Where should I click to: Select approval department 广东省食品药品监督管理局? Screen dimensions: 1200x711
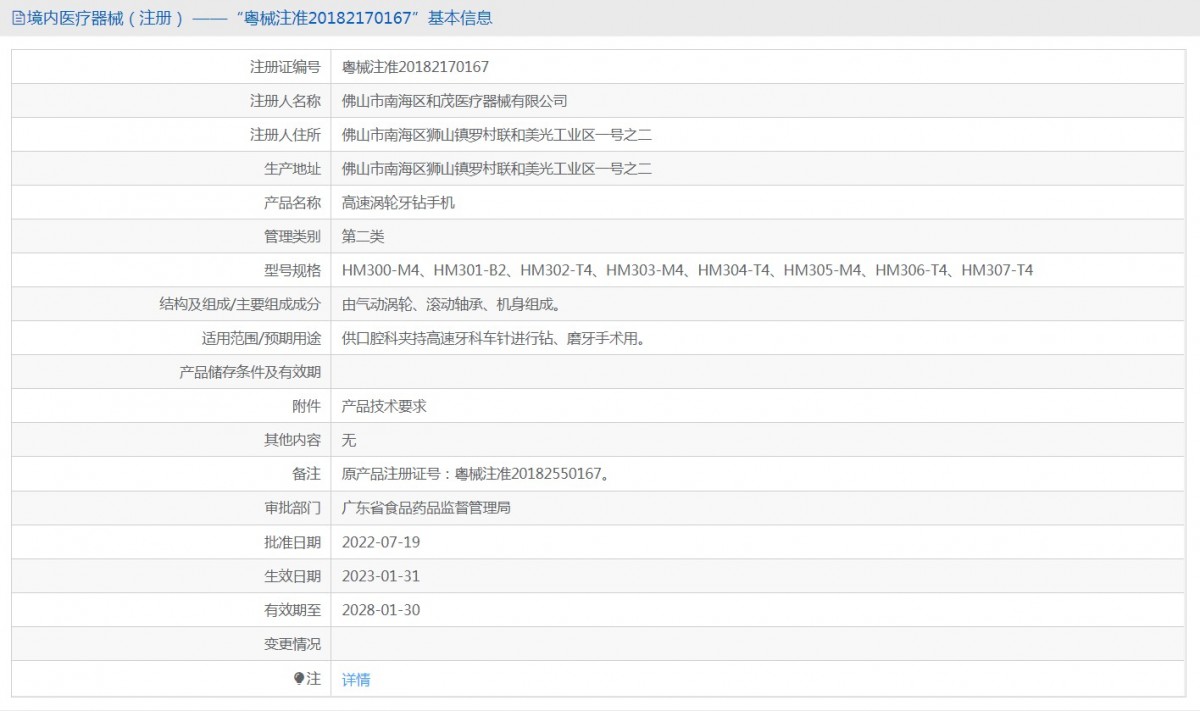(426, 508)
